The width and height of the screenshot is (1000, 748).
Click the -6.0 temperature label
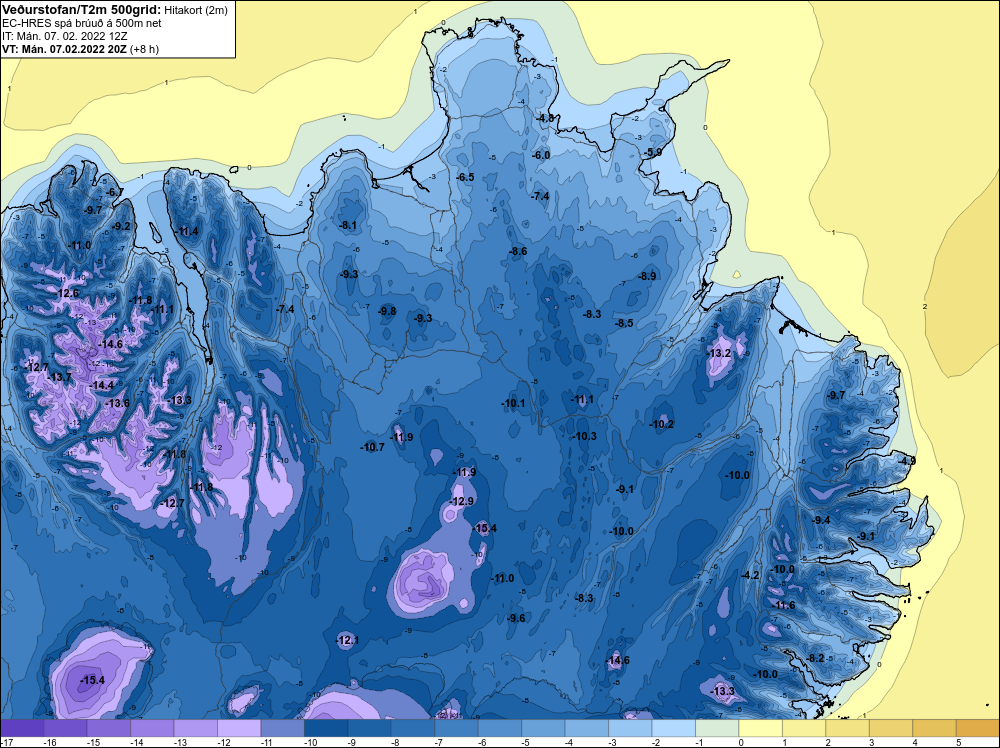[541, 155]
